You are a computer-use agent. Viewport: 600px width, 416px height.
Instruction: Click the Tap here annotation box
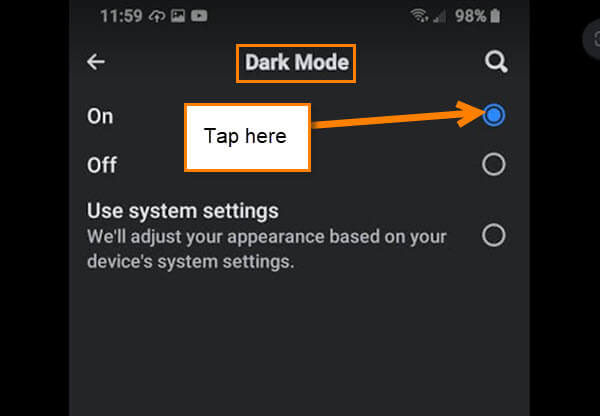[x=247, y=137]
